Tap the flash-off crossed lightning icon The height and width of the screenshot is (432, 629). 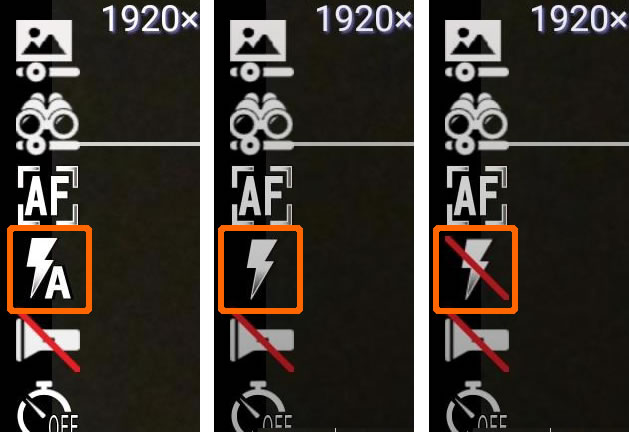(477, 269)
